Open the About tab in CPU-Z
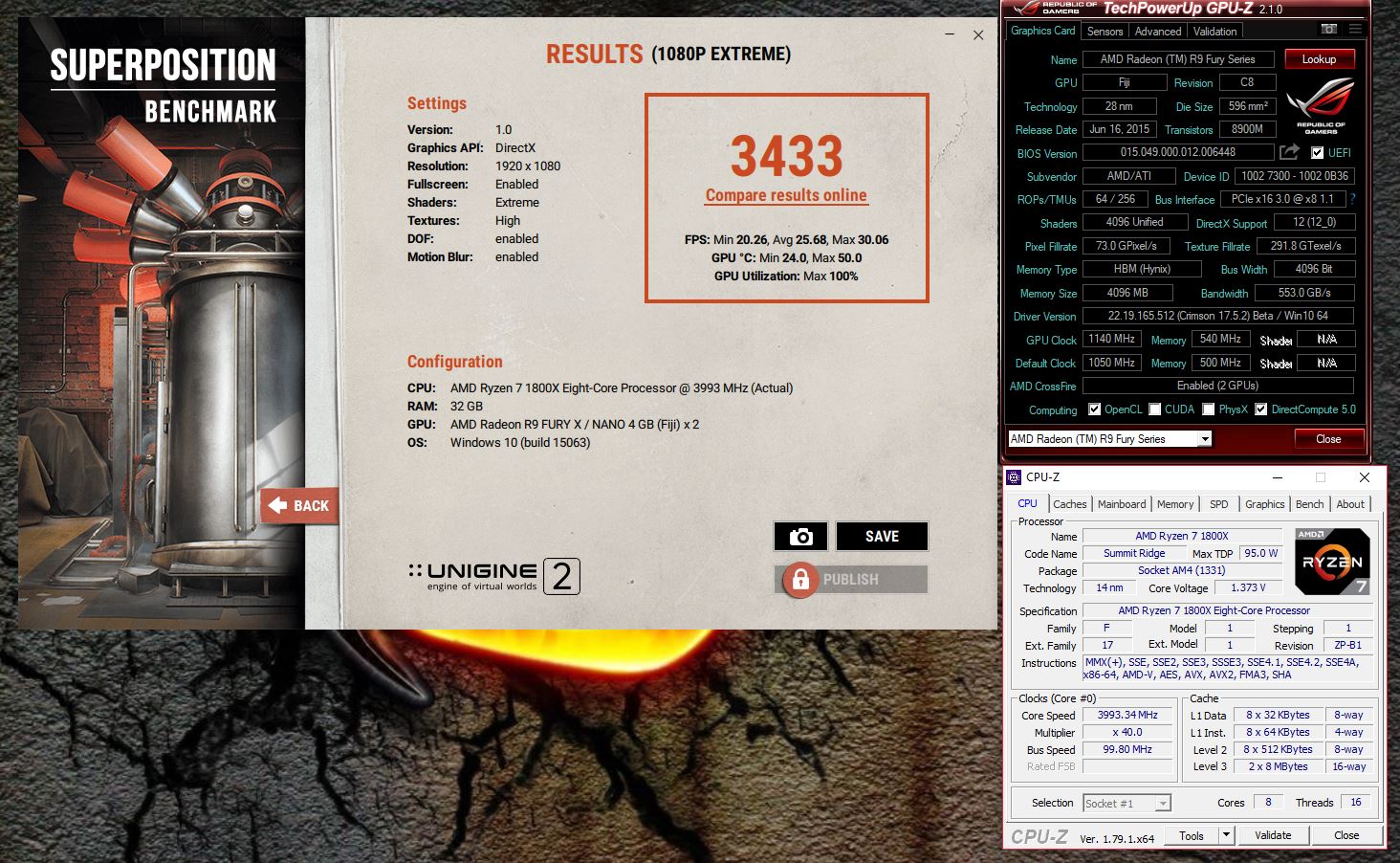Viewport: 1400px width, 863px height. [1350, 504]
